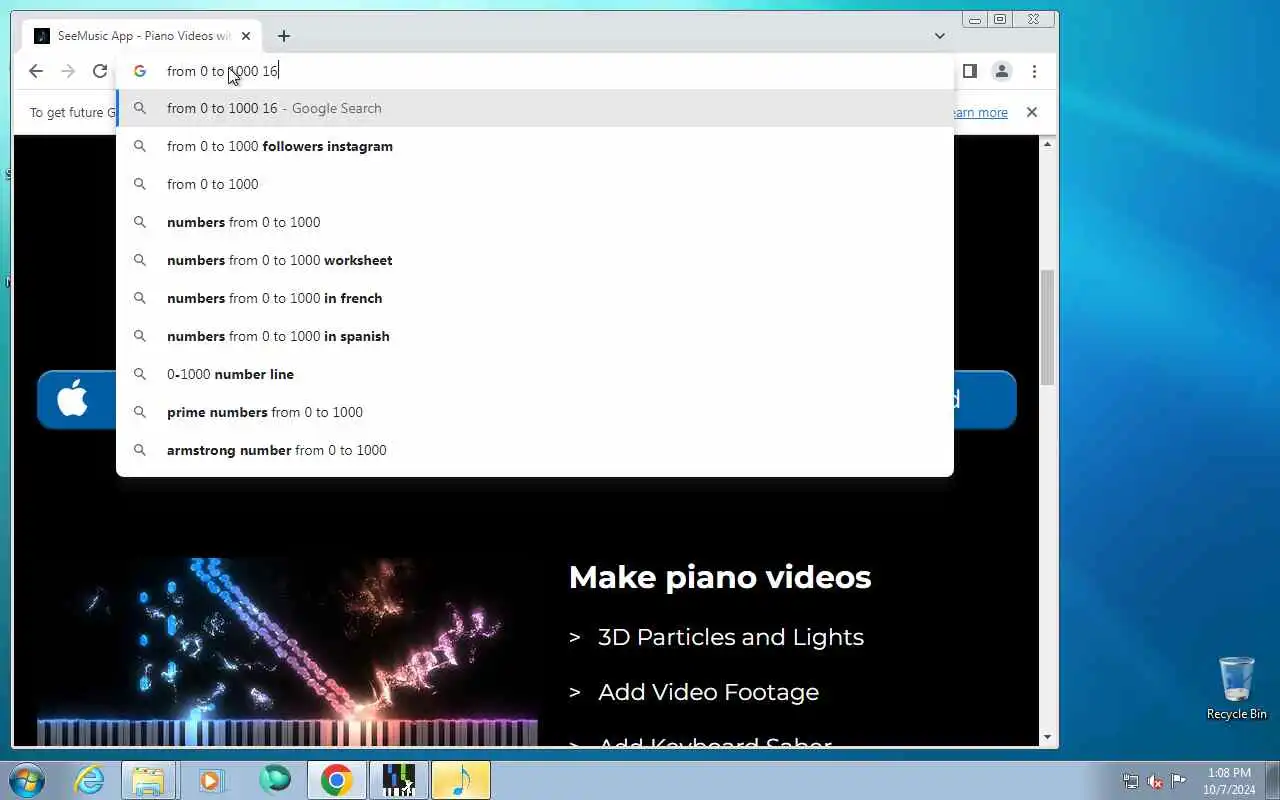The height and width of the screenshot is (800, 1280).
Task: Go back using the browser back arrow
Action: pos(36,71)
